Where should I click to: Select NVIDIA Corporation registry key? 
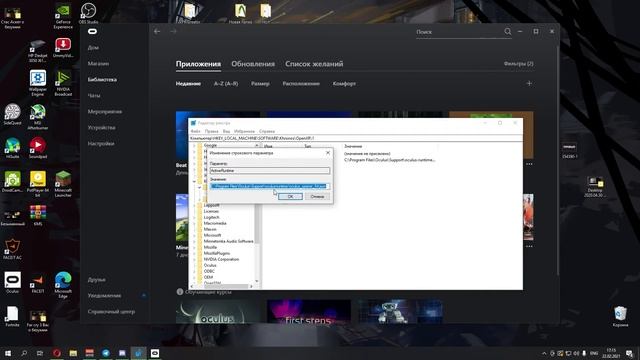pyautogui.click(x=221, y=259)
